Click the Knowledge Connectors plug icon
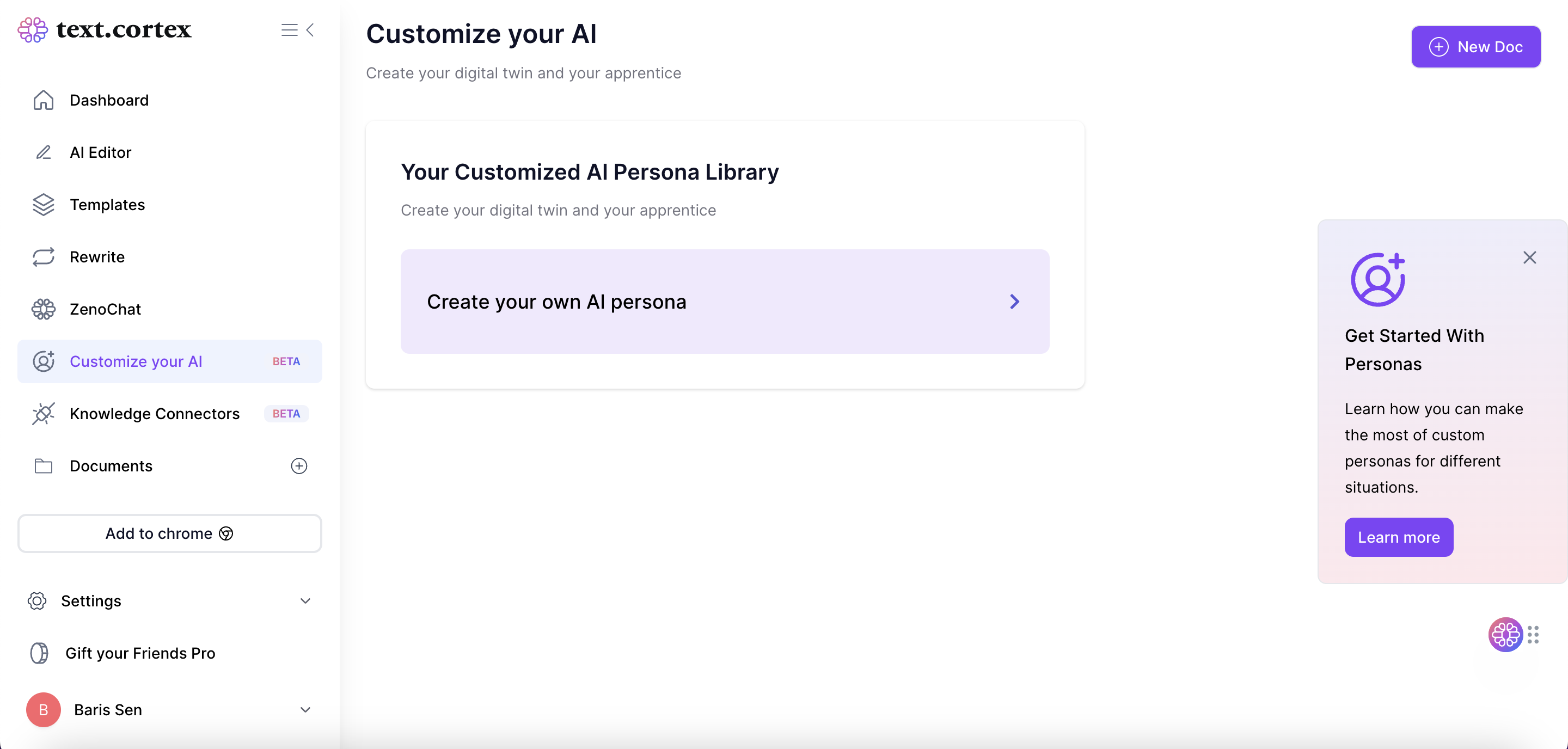 [x=43, y=414]
